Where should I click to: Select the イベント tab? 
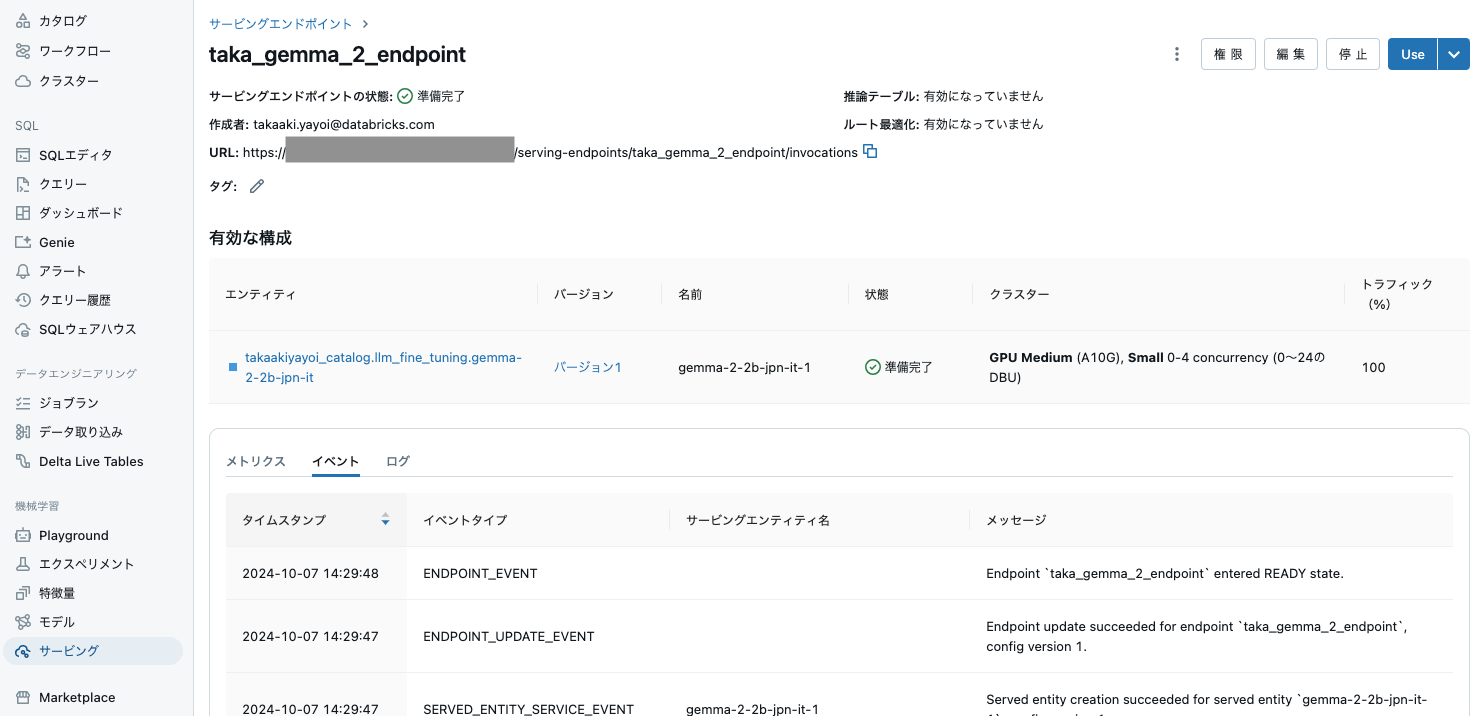coord(335,461)
